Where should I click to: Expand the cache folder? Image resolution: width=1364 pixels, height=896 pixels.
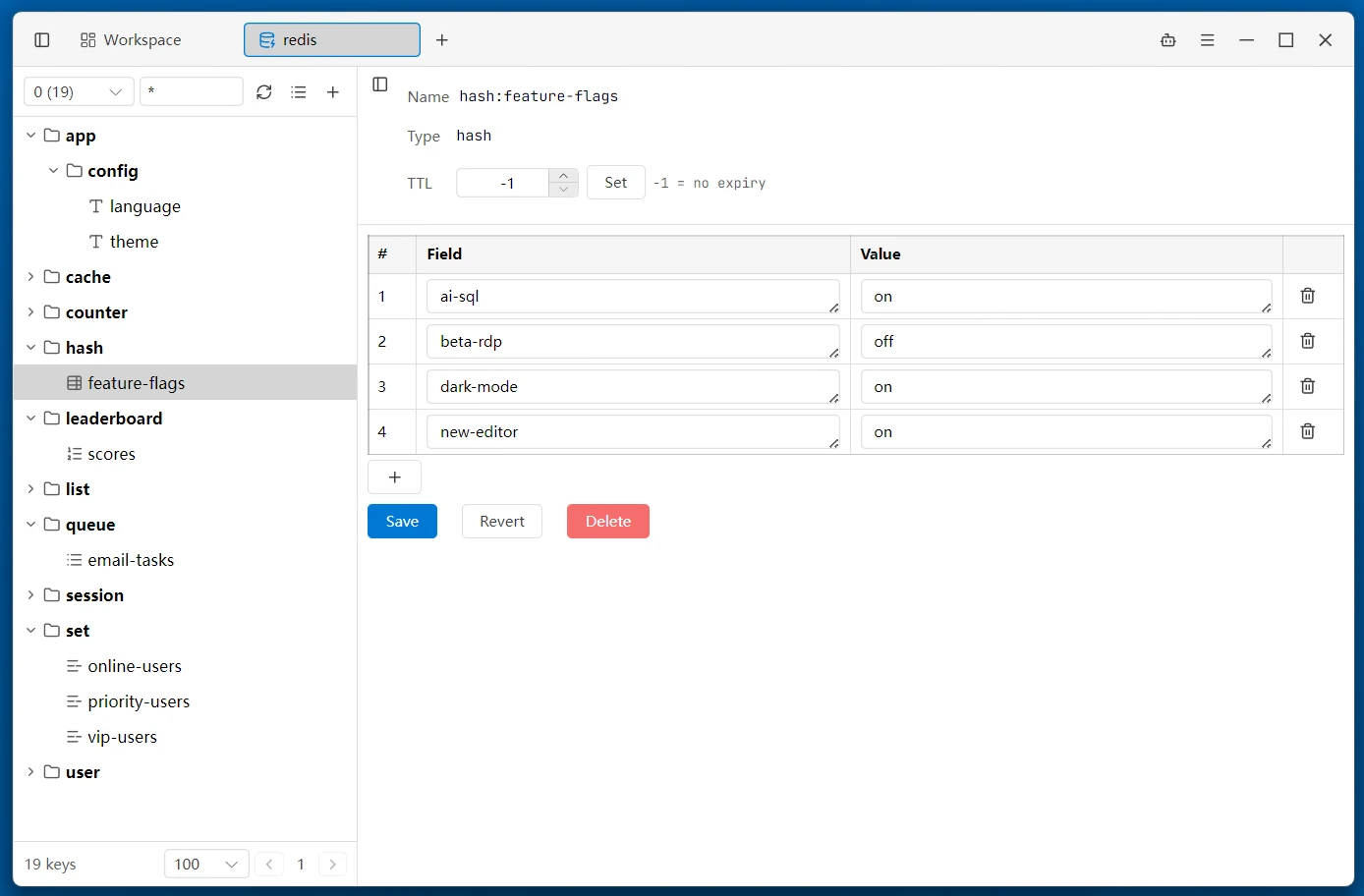30,277
